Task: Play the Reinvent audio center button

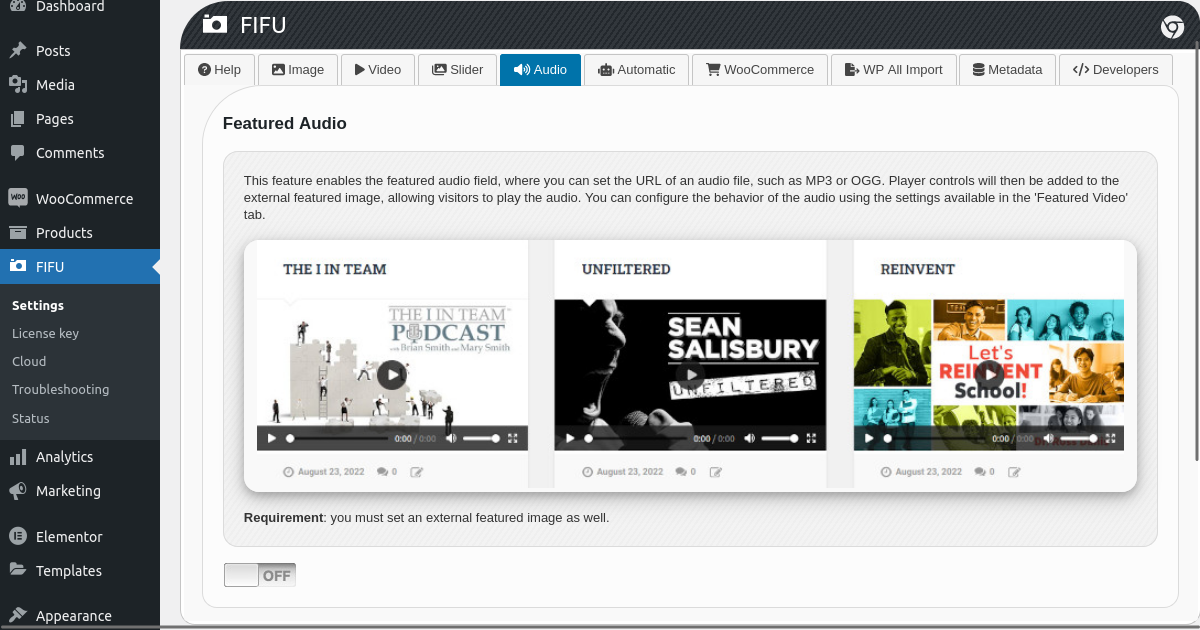Action: 989,375
